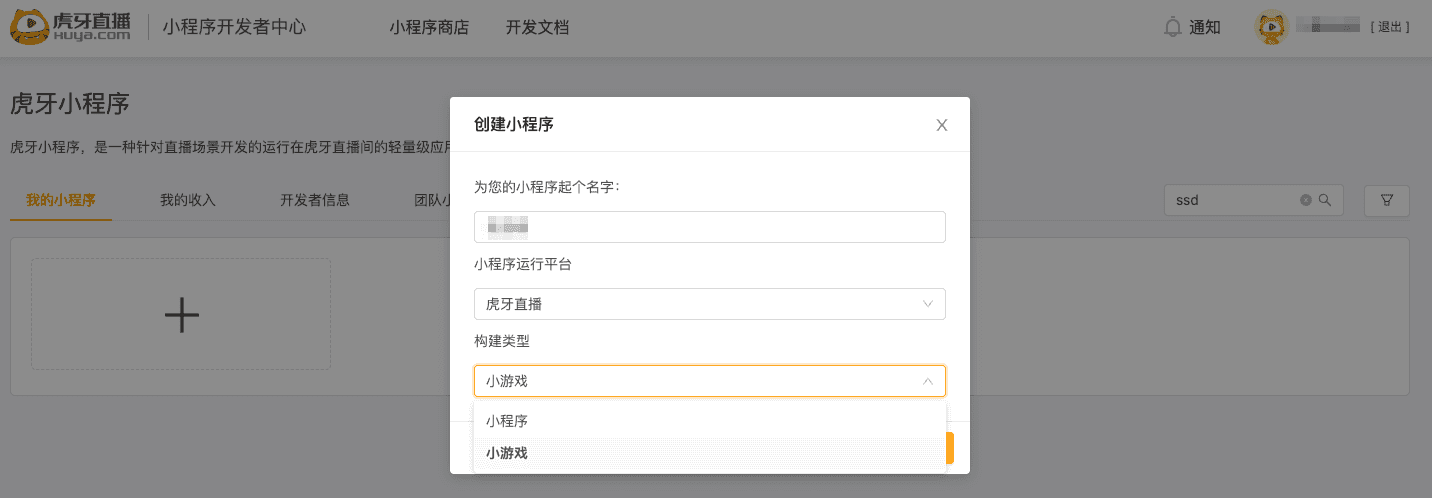Open the 小程序商店 menu item

point(429,27)
